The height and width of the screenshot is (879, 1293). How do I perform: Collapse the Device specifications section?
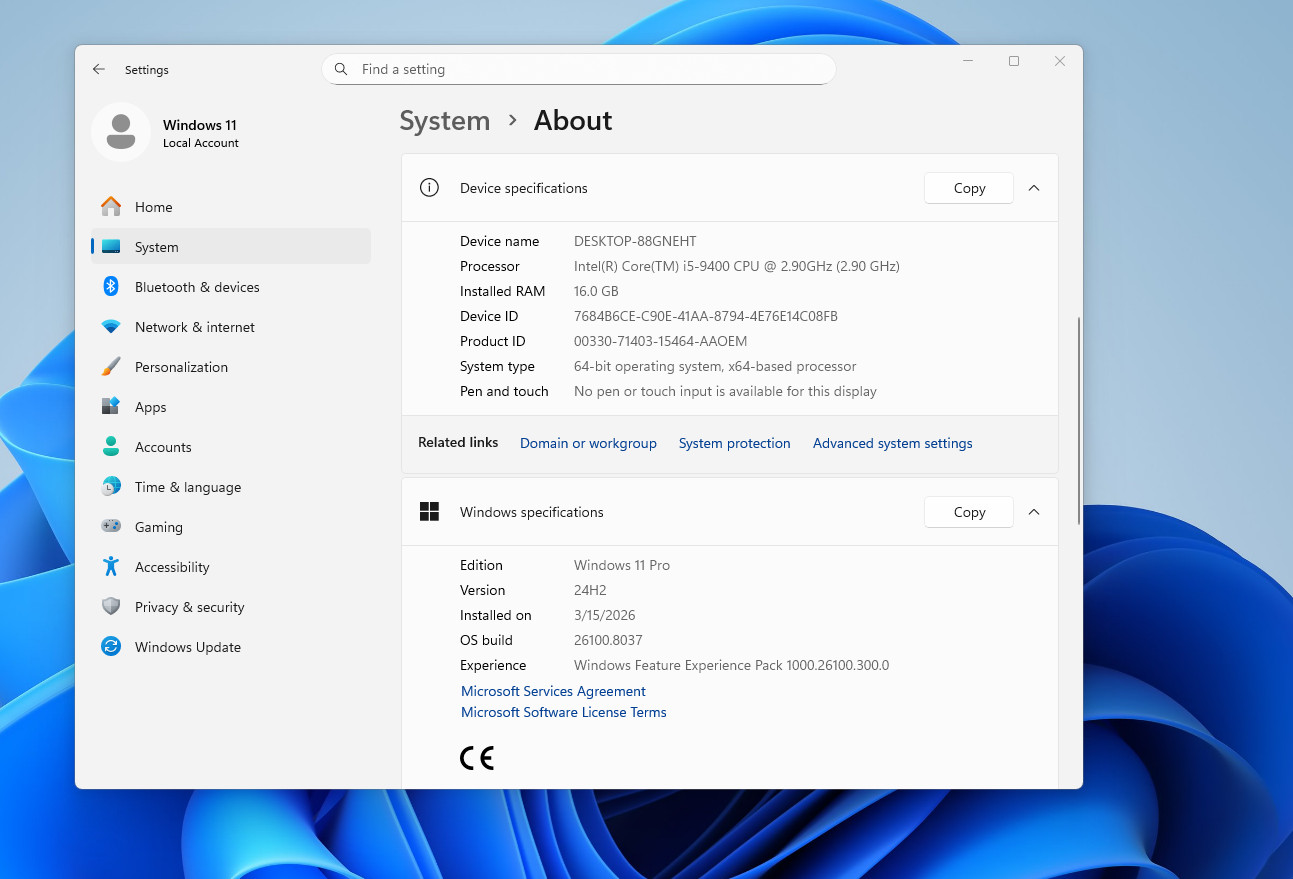(x=1034, y=188)
